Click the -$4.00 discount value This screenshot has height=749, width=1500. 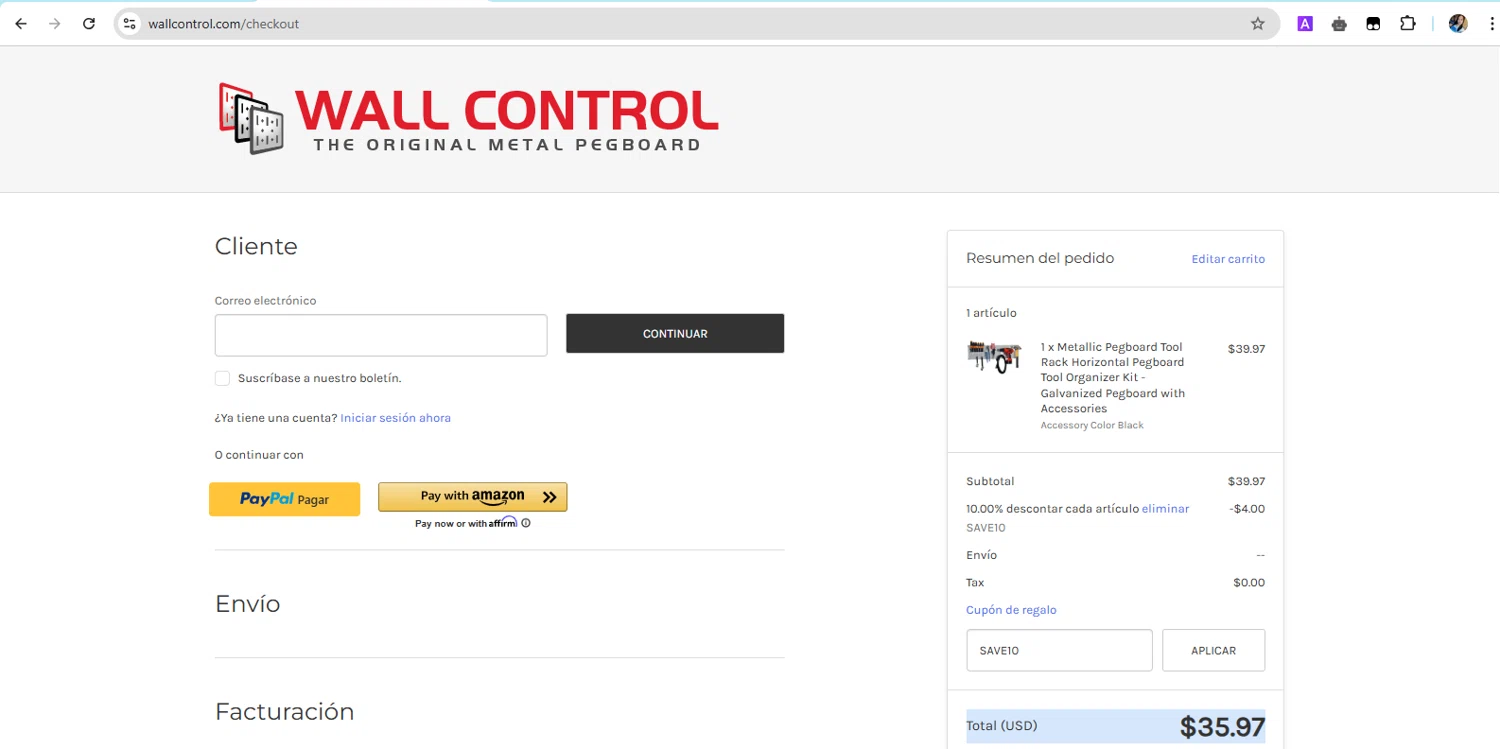click(1247, 509)
